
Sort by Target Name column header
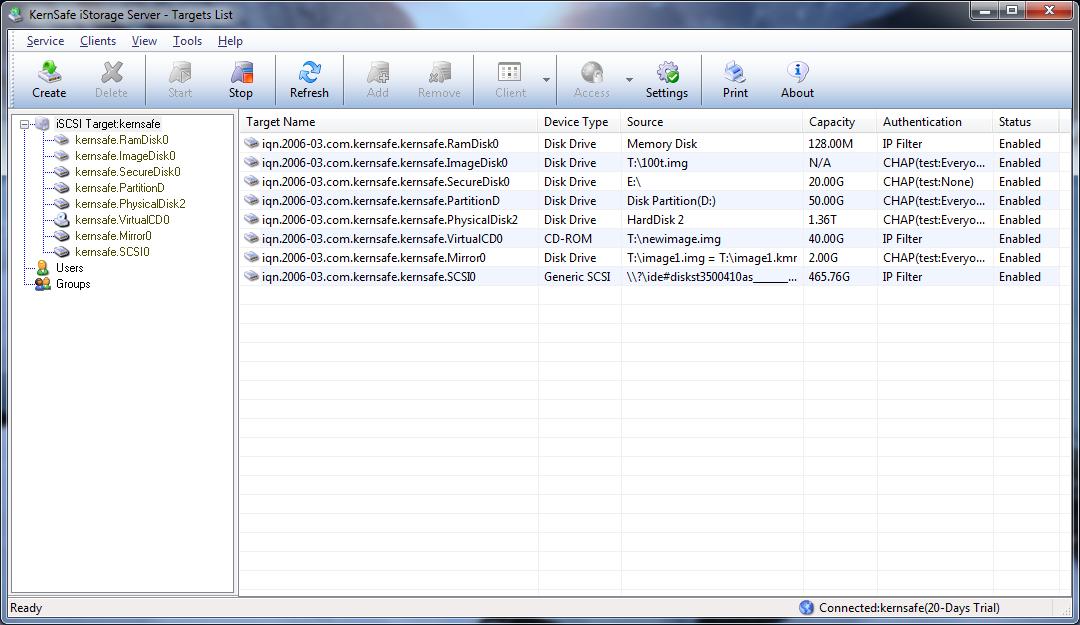click(x=388, y=122)
